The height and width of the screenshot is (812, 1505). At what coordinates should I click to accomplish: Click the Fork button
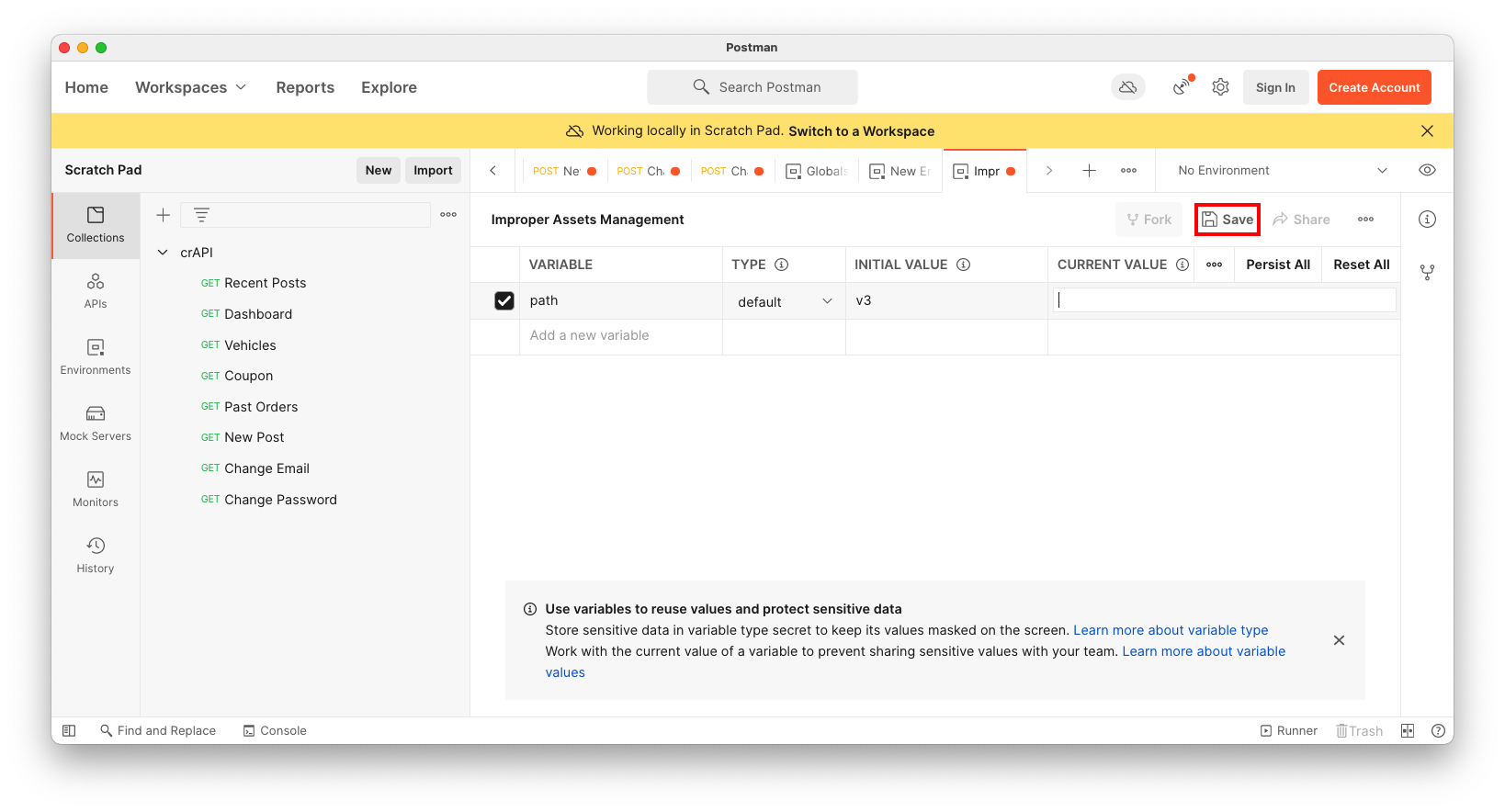(1149, 220)
